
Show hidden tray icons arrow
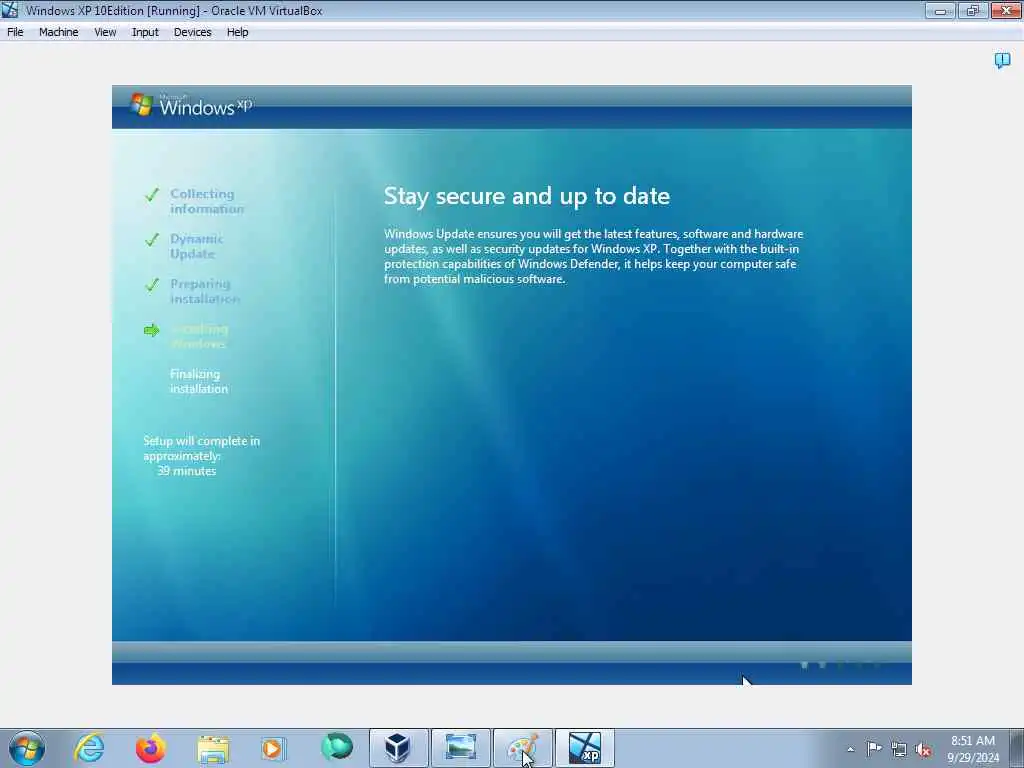click(850, 749)
